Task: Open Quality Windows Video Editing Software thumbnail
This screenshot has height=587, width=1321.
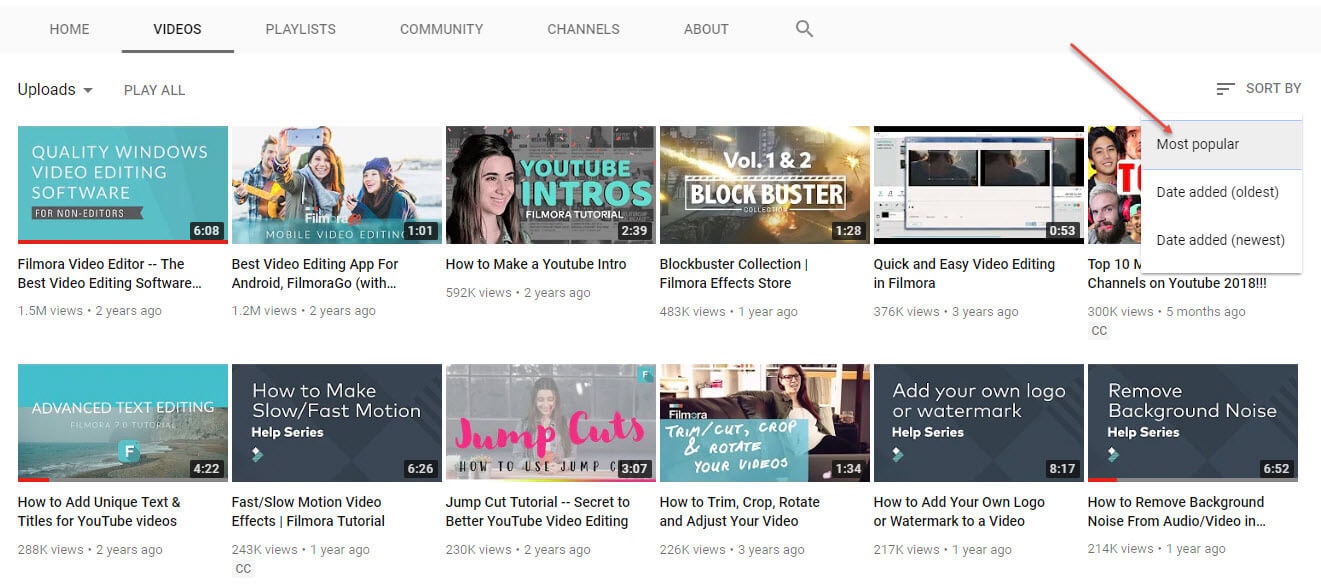Action: click(123, 185)
